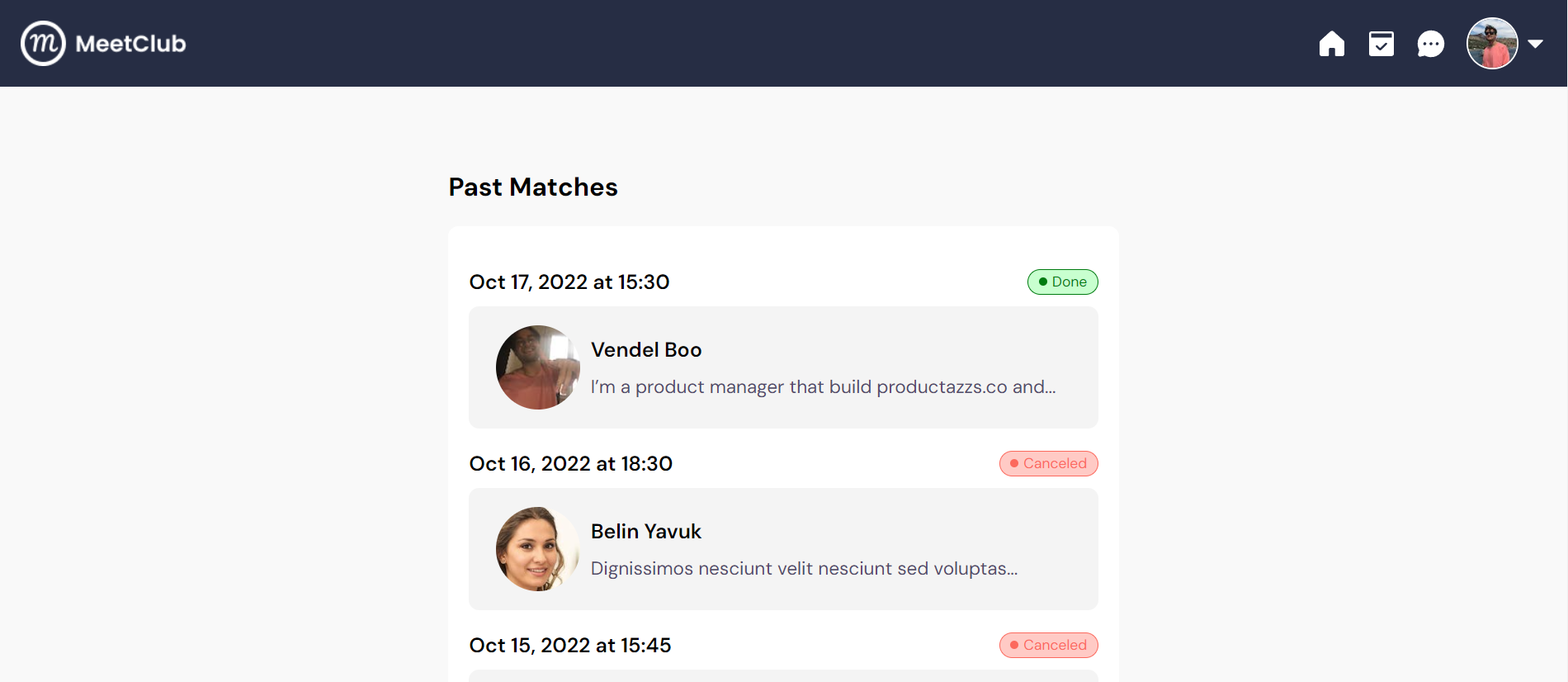The width and height of the screenshot is (1568, 682).
Task: Click the Past Matches heading
Action: (x=533, y=187)
